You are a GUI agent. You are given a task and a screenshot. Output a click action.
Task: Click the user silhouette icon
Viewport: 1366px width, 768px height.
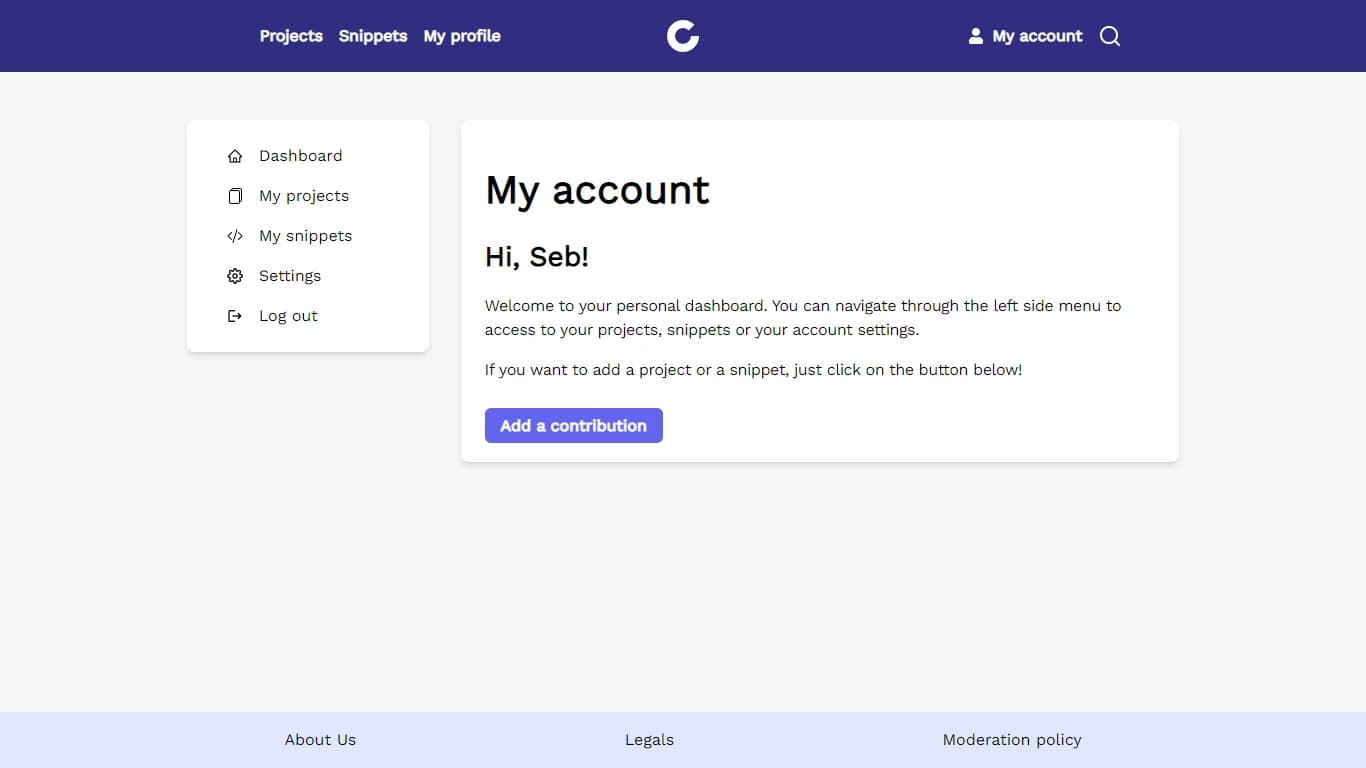tap(976, 36)
